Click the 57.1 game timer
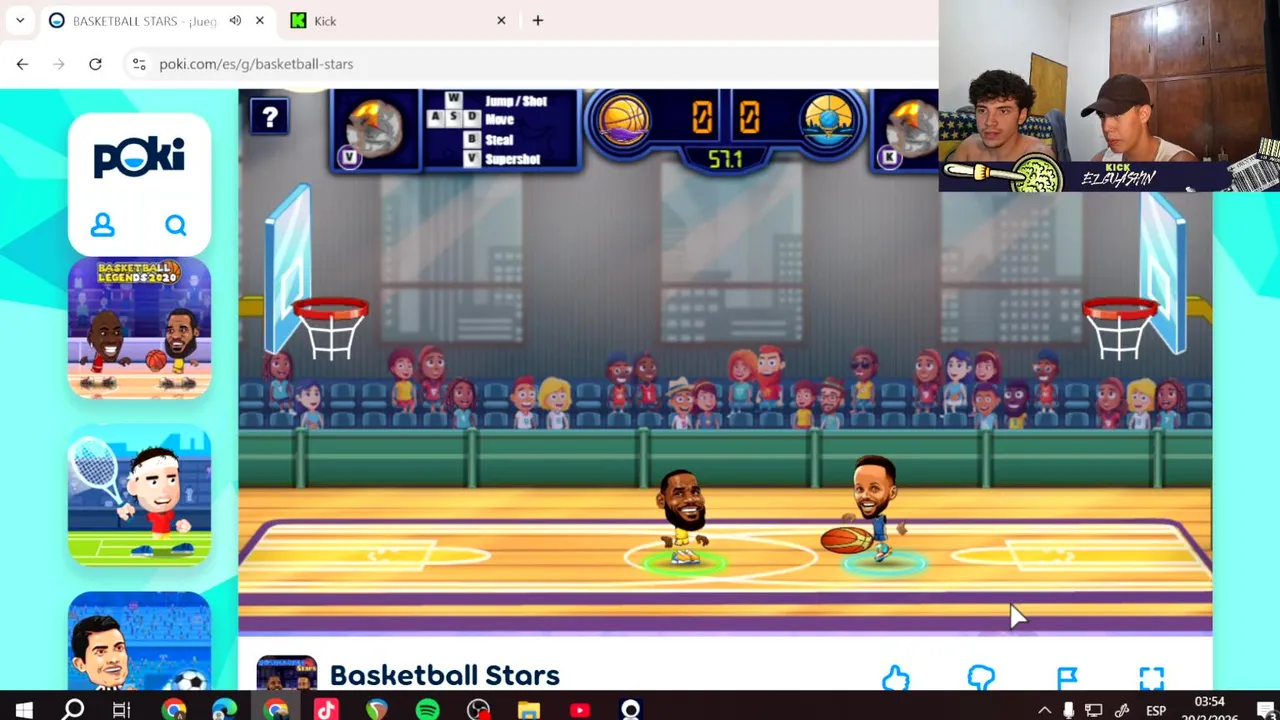The height and width of the screenshot is (720, 1280). click(724, 159)
